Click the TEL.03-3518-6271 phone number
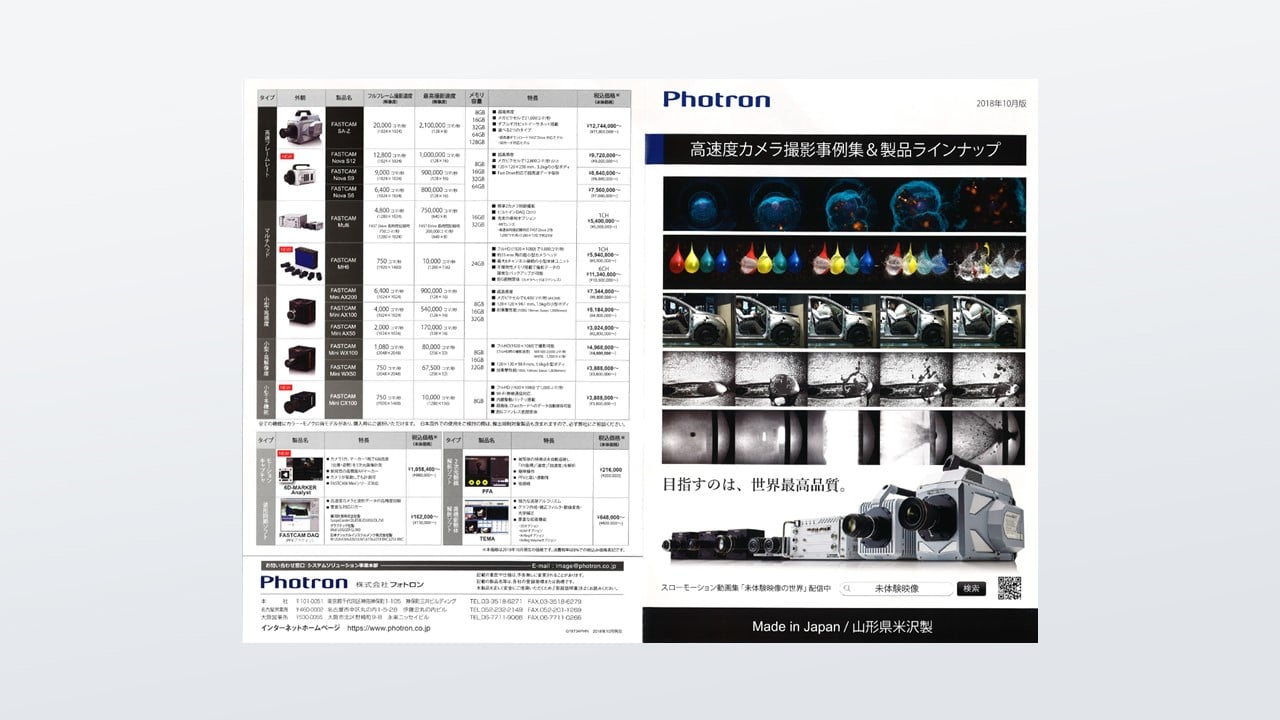 tap(495, 600)
